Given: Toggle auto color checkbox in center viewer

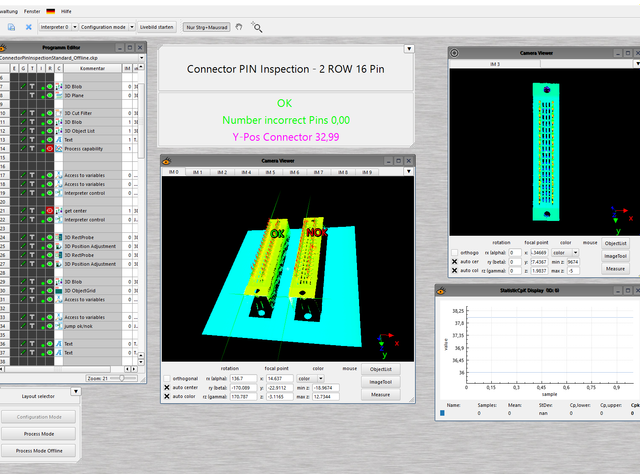Looking at the screenshot, I should pyautogui.click(x=167, y=396).
